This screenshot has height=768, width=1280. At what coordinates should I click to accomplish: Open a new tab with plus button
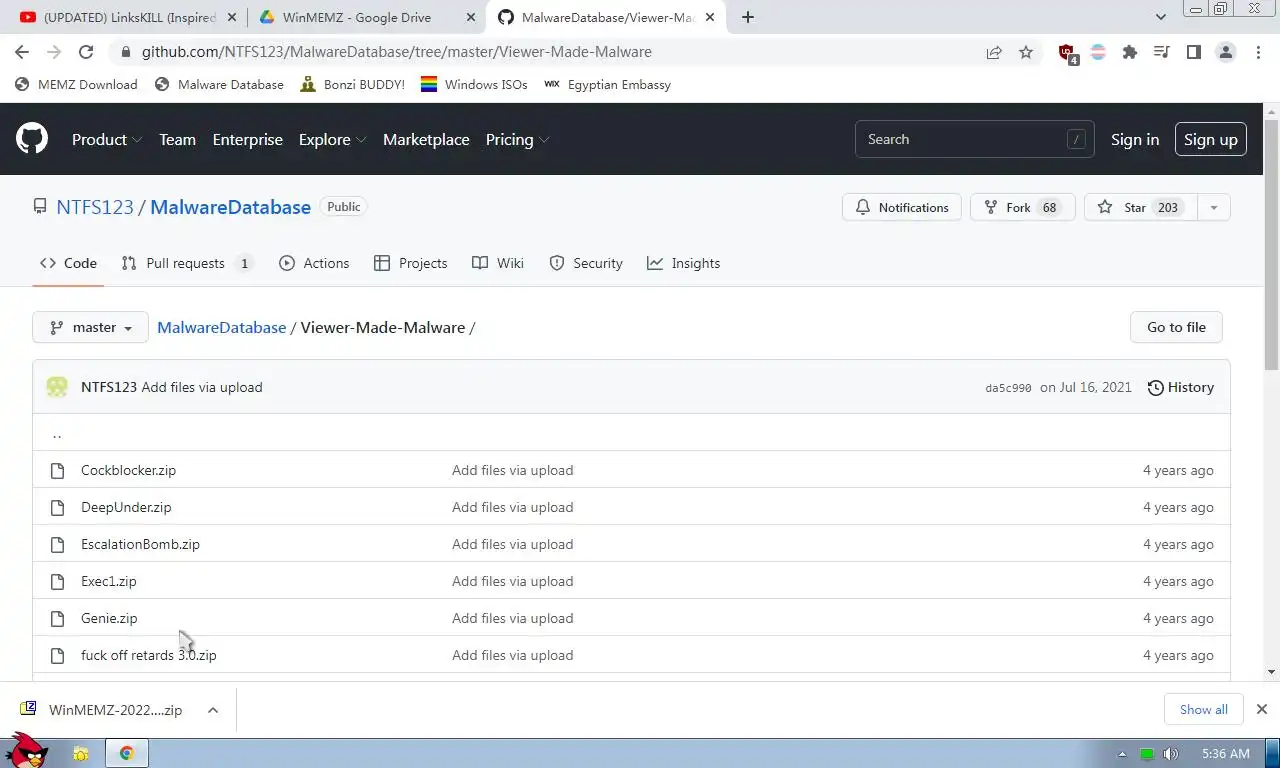[747, 17]
